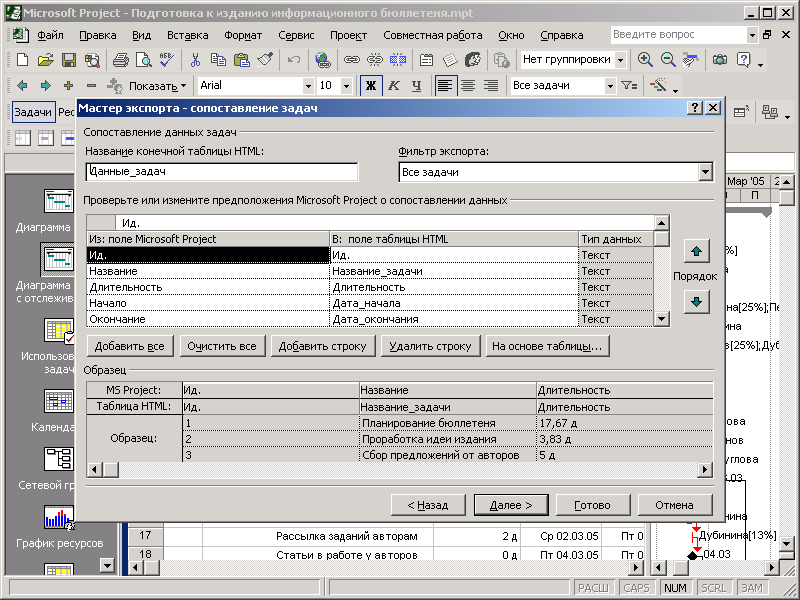Click the Split task icon

tap(398, 60)
